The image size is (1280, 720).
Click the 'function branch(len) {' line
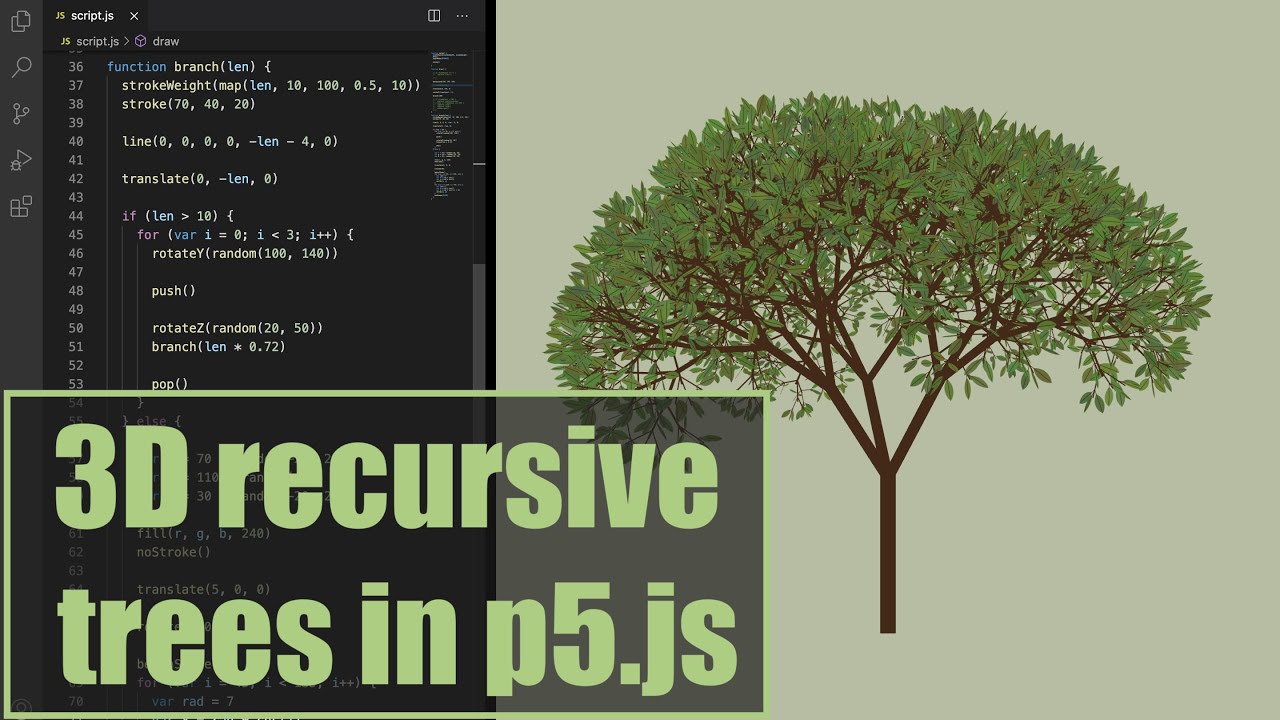pos(189,67)
